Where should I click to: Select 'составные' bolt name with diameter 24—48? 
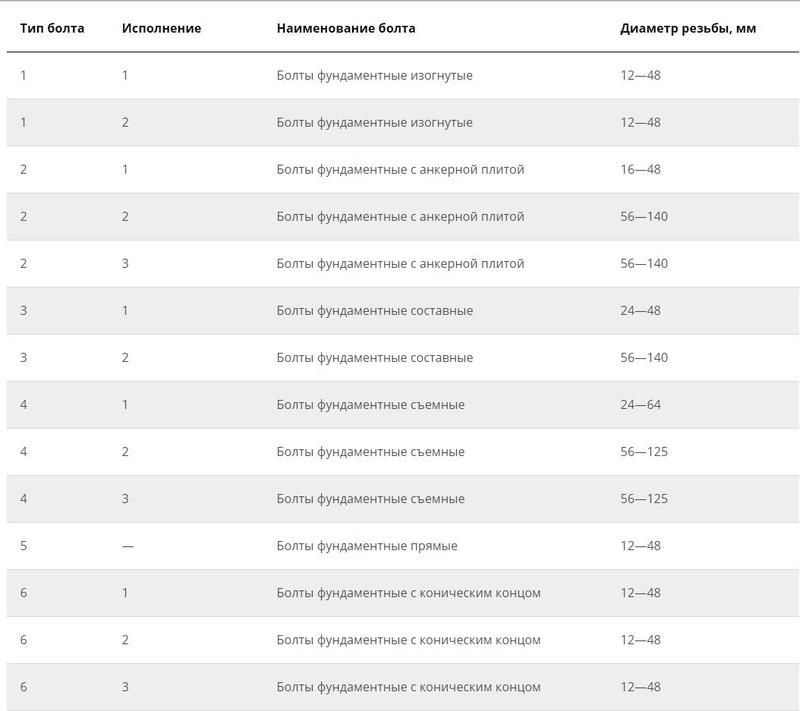pos(374,311)
